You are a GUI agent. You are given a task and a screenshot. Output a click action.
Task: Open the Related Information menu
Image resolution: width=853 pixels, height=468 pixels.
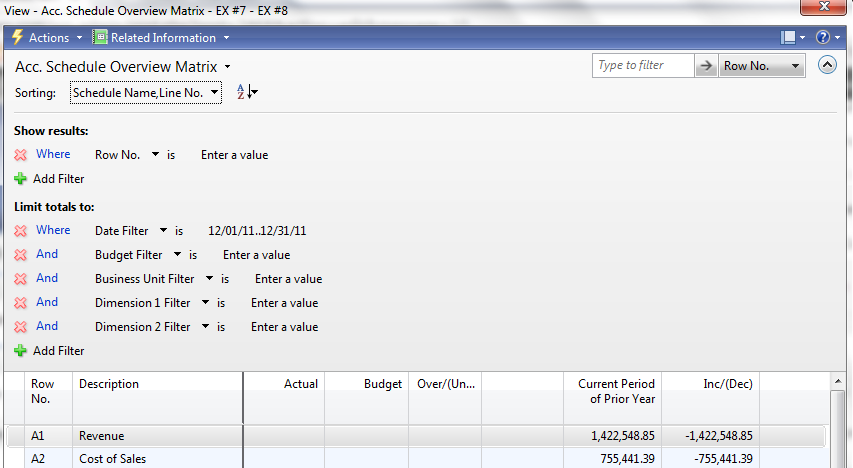[x=162, y=38]
